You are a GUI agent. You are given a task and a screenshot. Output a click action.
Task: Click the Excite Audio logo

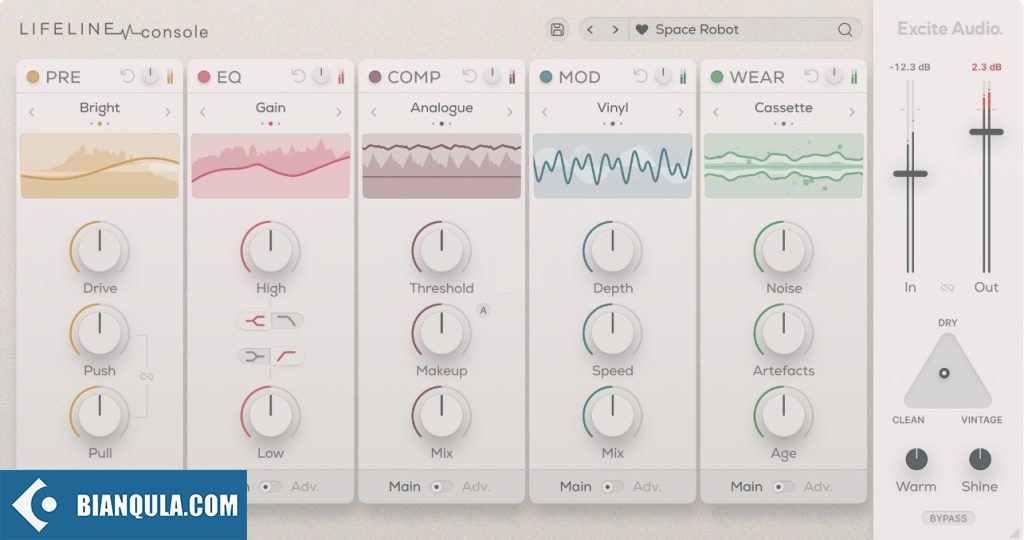coord(950,29)
